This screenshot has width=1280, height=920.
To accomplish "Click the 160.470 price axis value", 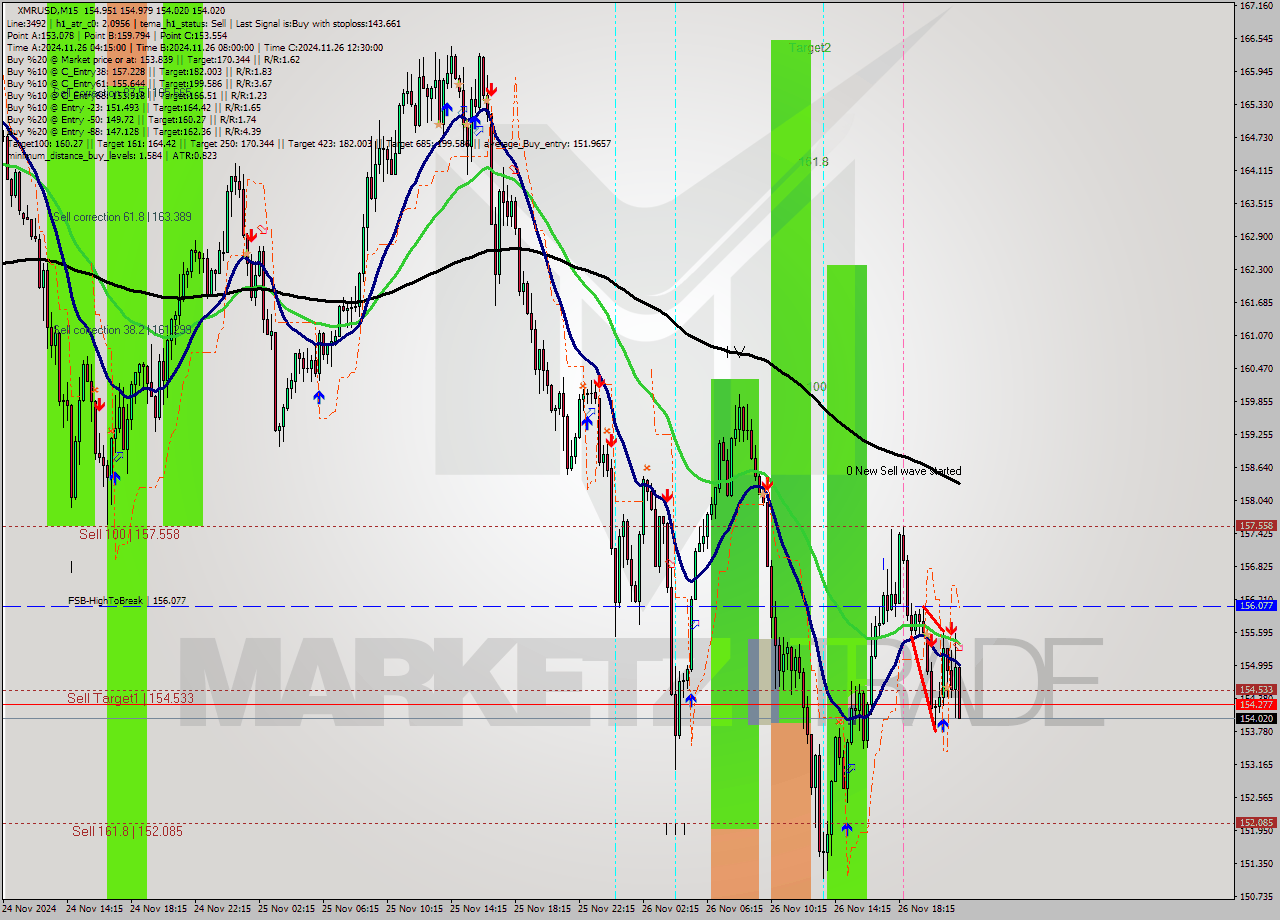I will click(x=1256, y=369).
